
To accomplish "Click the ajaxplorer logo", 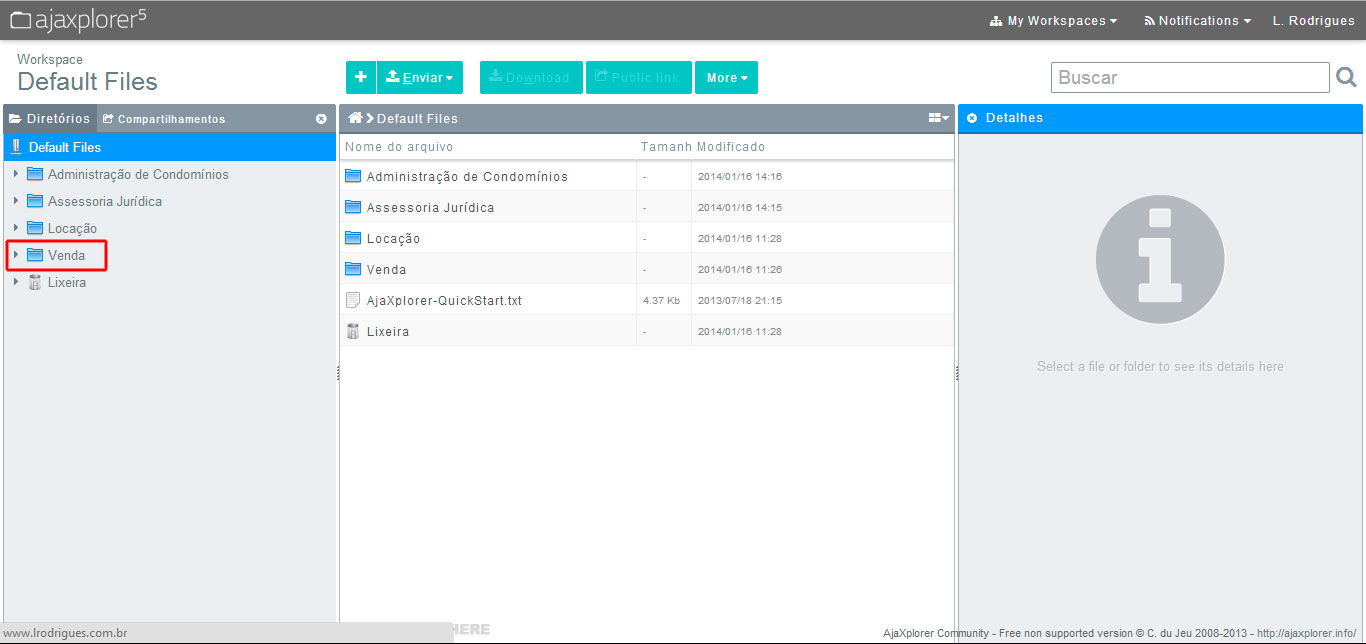I will coord(78,19).
